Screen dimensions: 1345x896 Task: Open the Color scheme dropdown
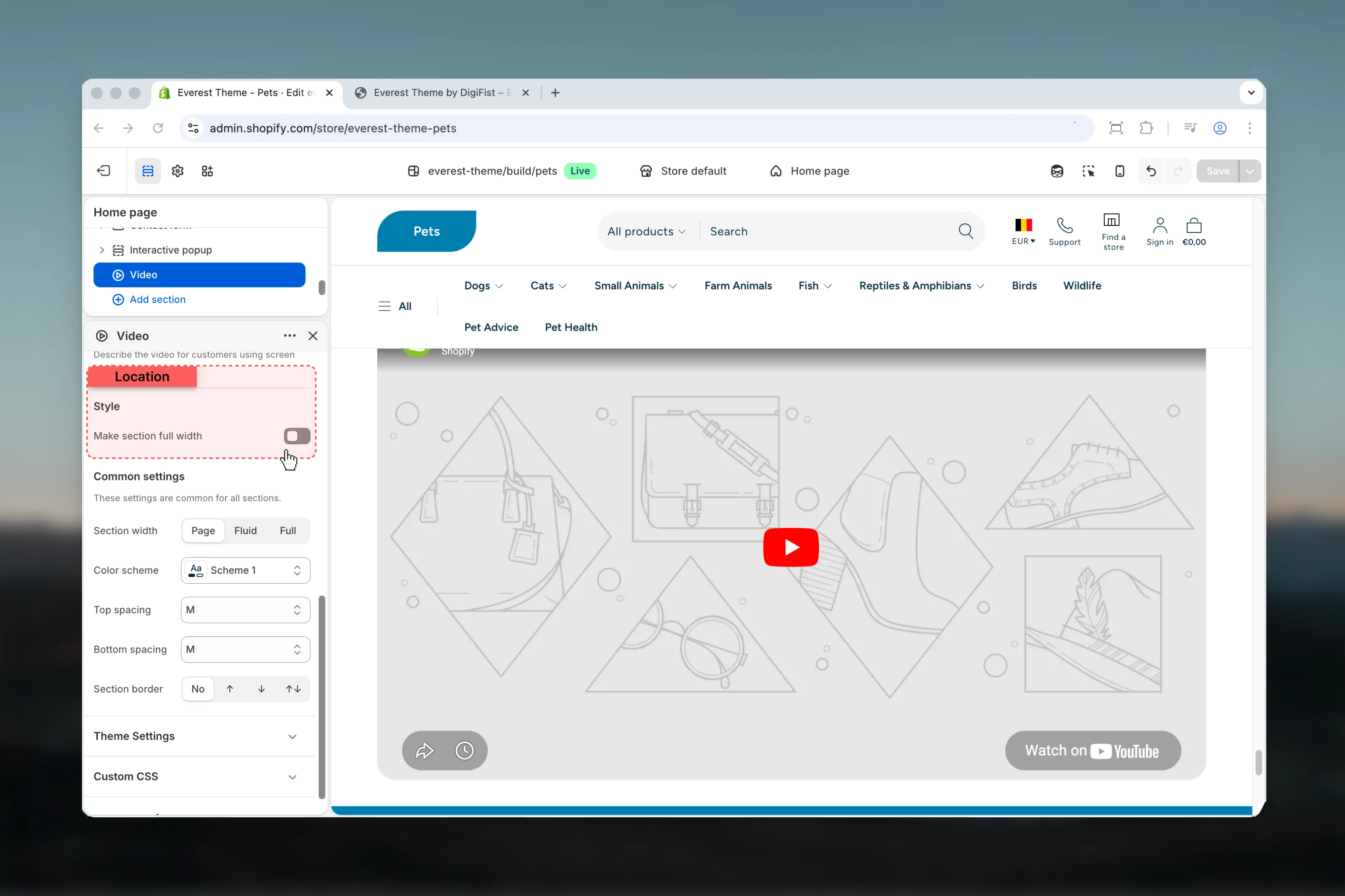pos(246,570)
